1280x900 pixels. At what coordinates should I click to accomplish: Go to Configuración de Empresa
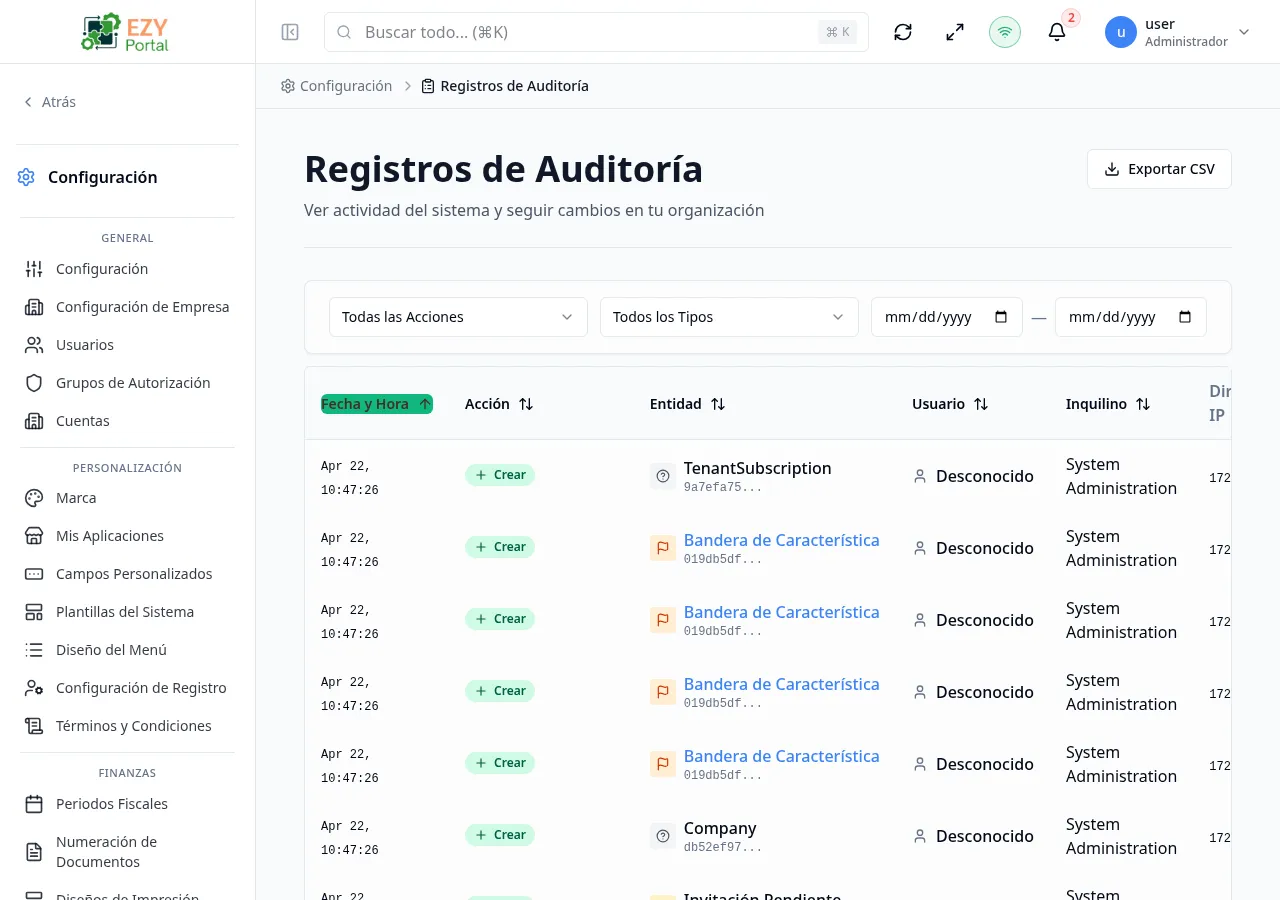tap(128, 307)
